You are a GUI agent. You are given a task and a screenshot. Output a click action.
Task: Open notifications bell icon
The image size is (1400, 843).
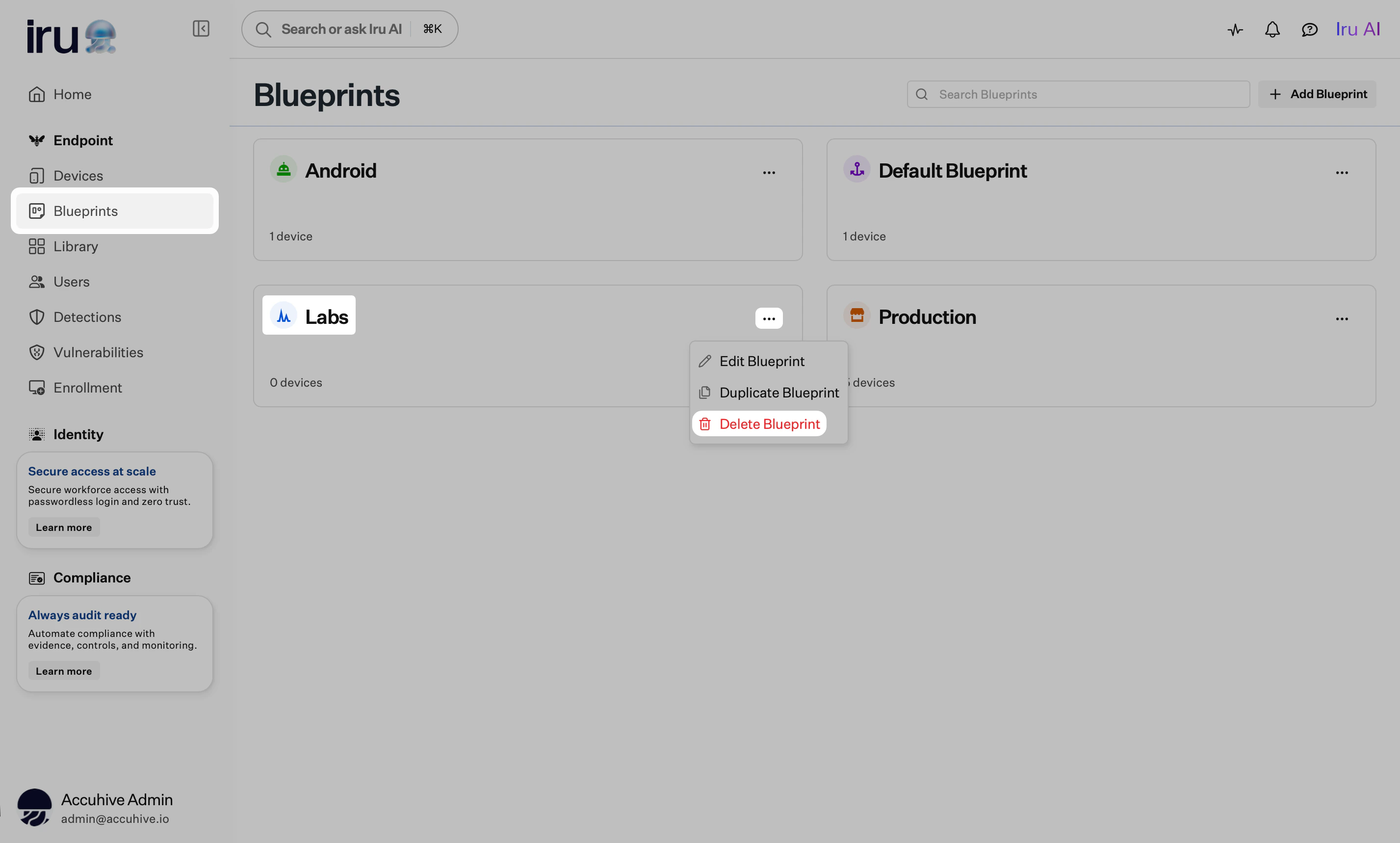click(x=1272, y=29)
